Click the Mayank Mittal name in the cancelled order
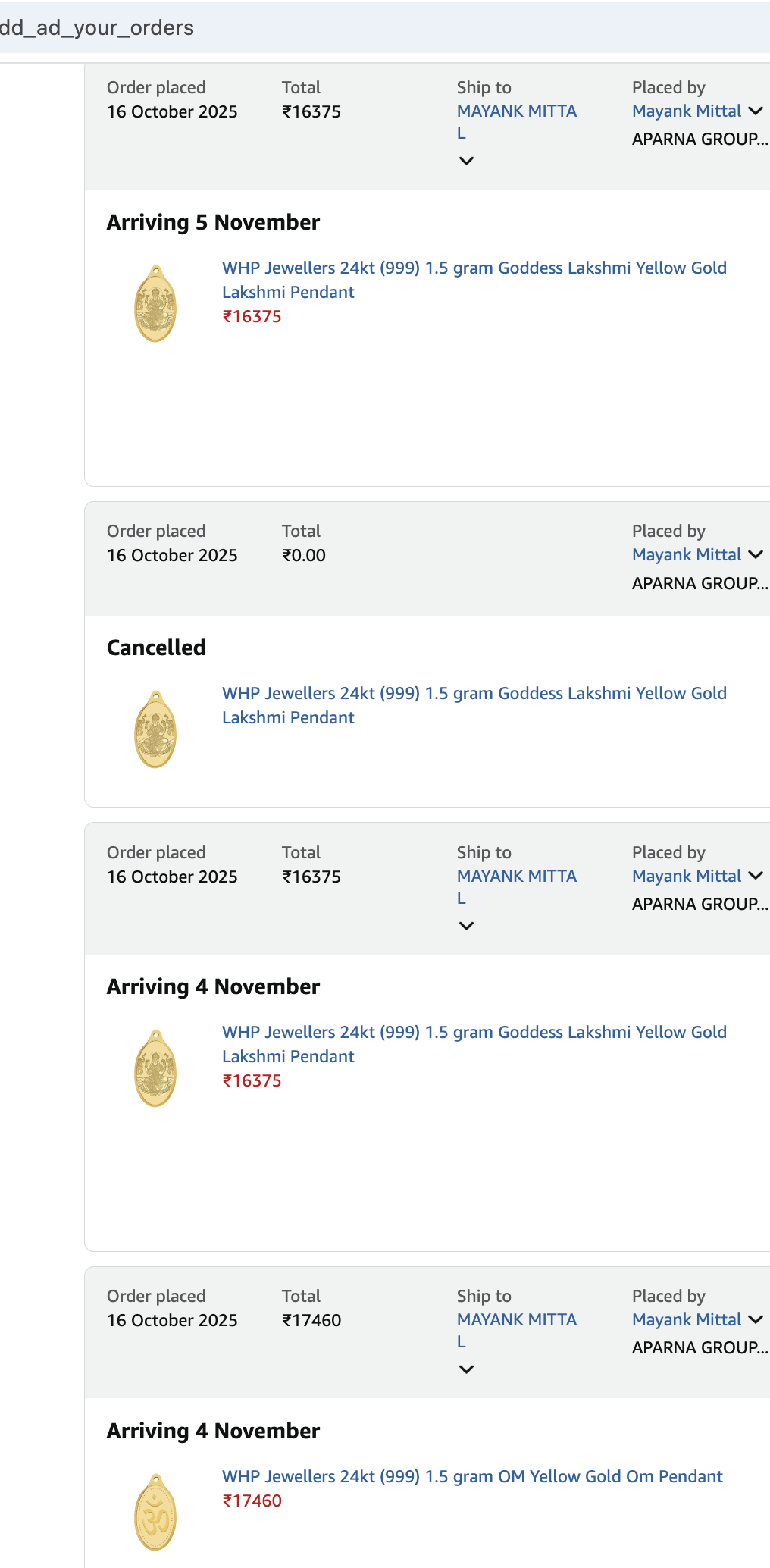Image resolution: width=770 pixels, height=1568 pixels. (x=687, y=555)
